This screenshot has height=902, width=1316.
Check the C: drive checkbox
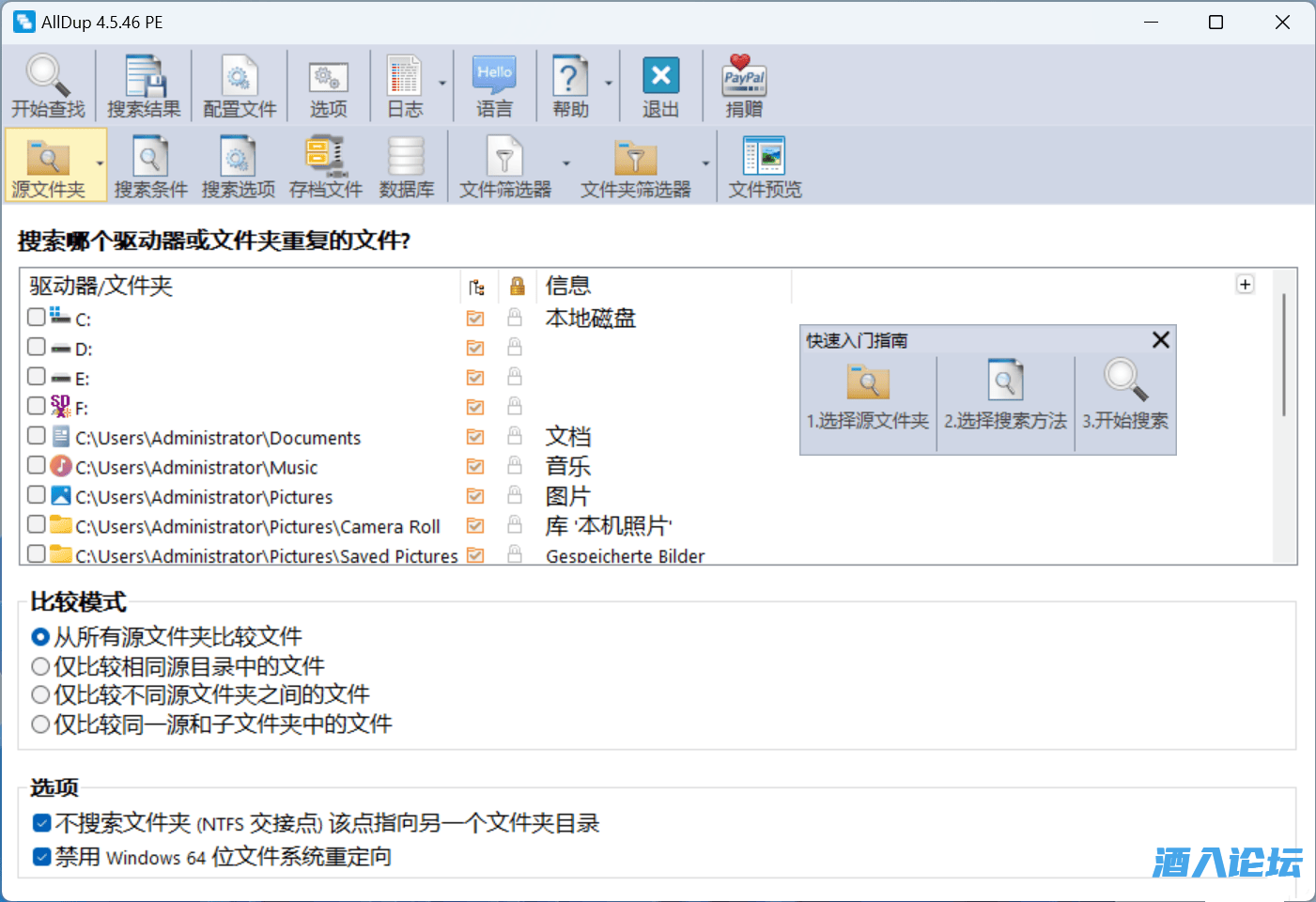coord(37,317)
